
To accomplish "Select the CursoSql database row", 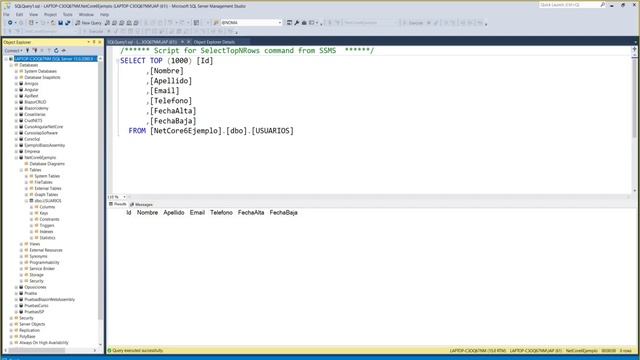I will 32,139.
